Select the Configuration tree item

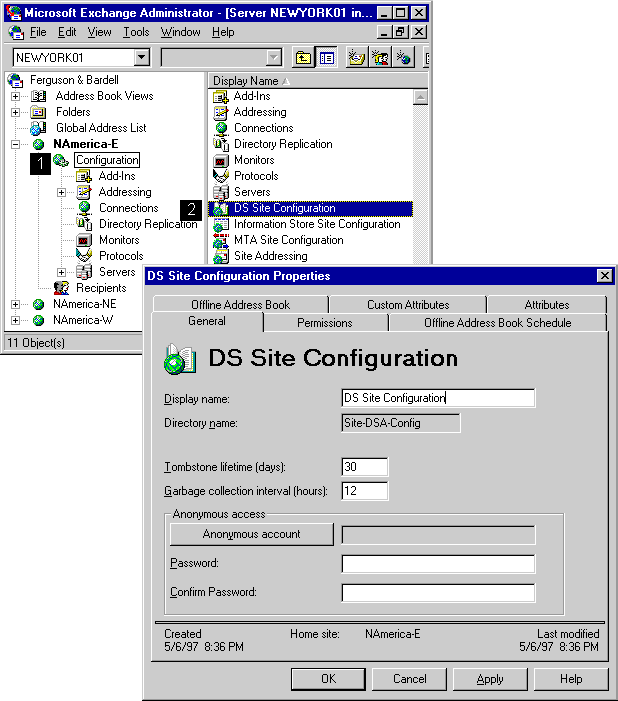coord(107,160)
